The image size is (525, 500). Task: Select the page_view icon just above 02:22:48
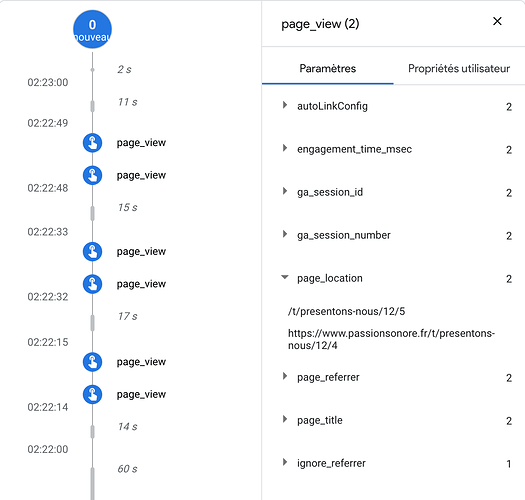(x=92, y=175)
